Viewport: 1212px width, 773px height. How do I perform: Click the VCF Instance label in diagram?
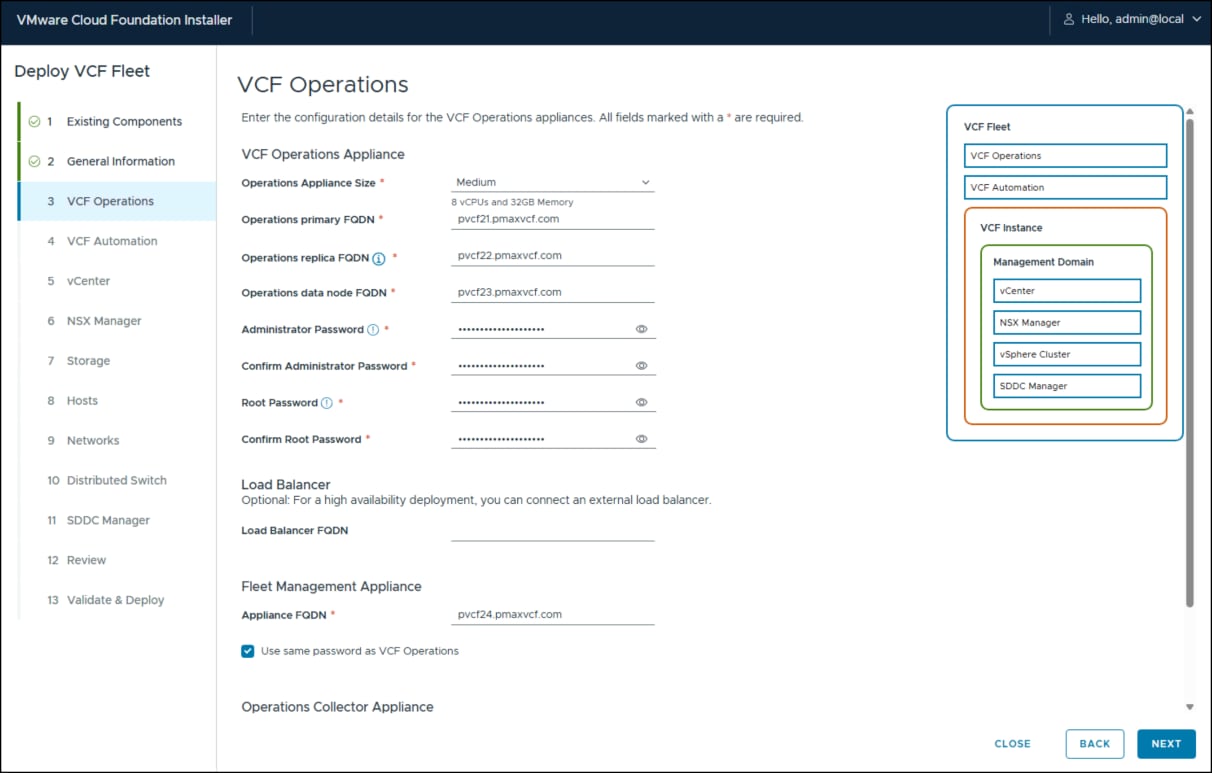click(x=1011, y=228)
